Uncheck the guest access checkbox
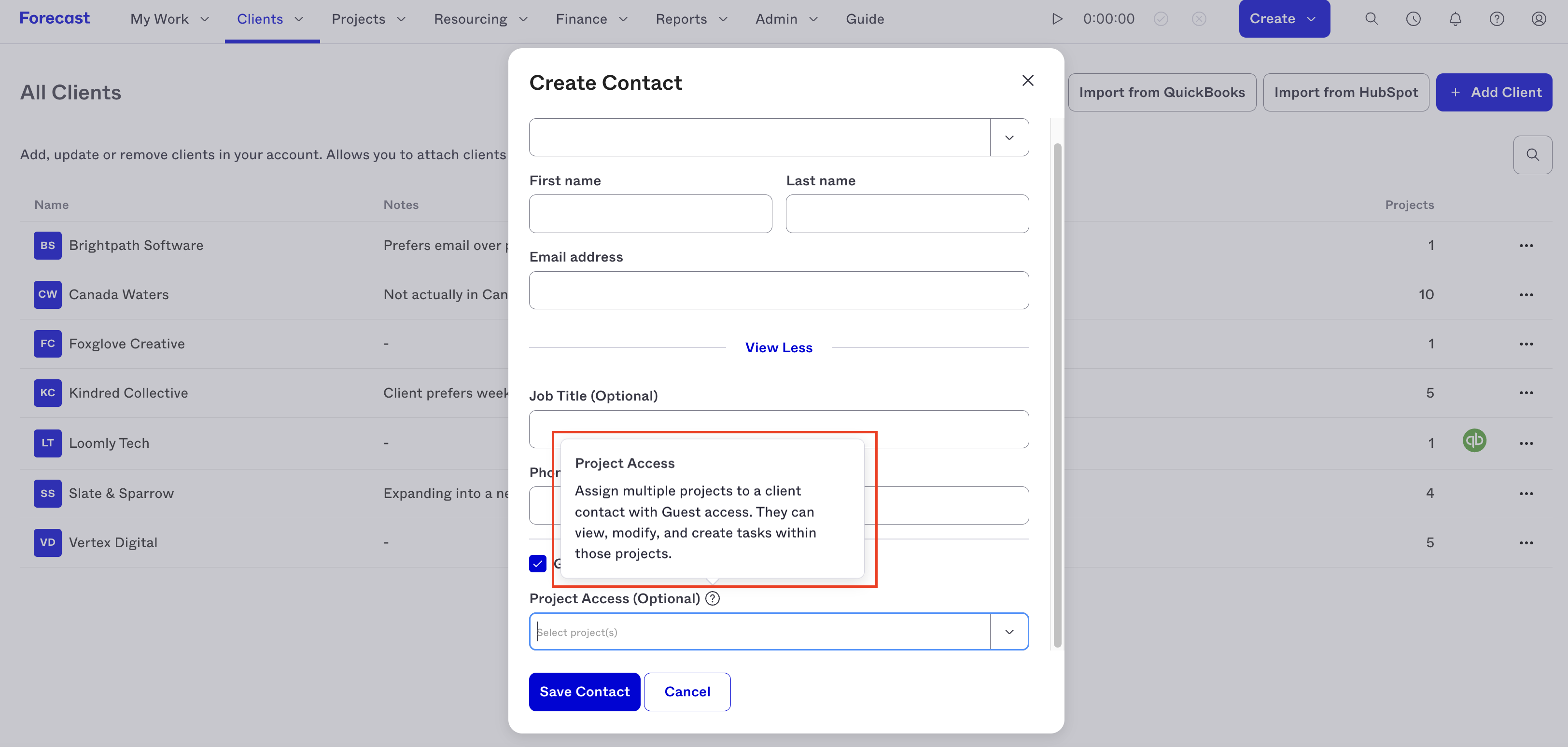The width and height of the screenshot is (1568, 747). [x=537, y=563]
